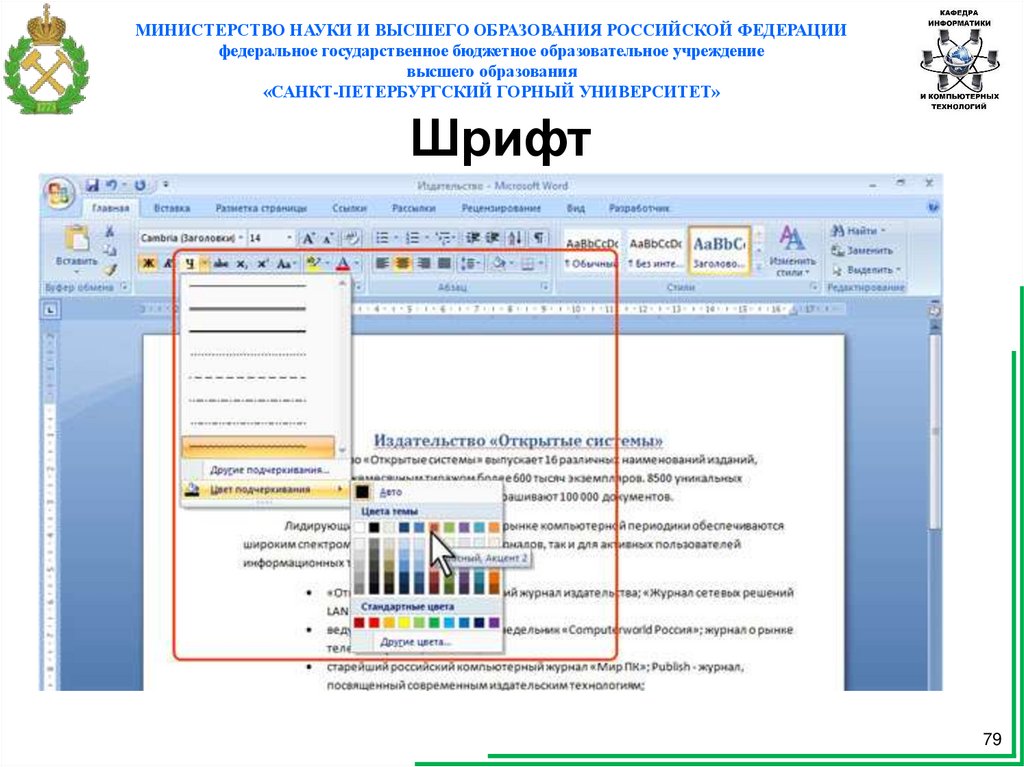This screenshot has width=1024, height=767.
Task: Open the Ссылки tab
Action: (349, 208)
